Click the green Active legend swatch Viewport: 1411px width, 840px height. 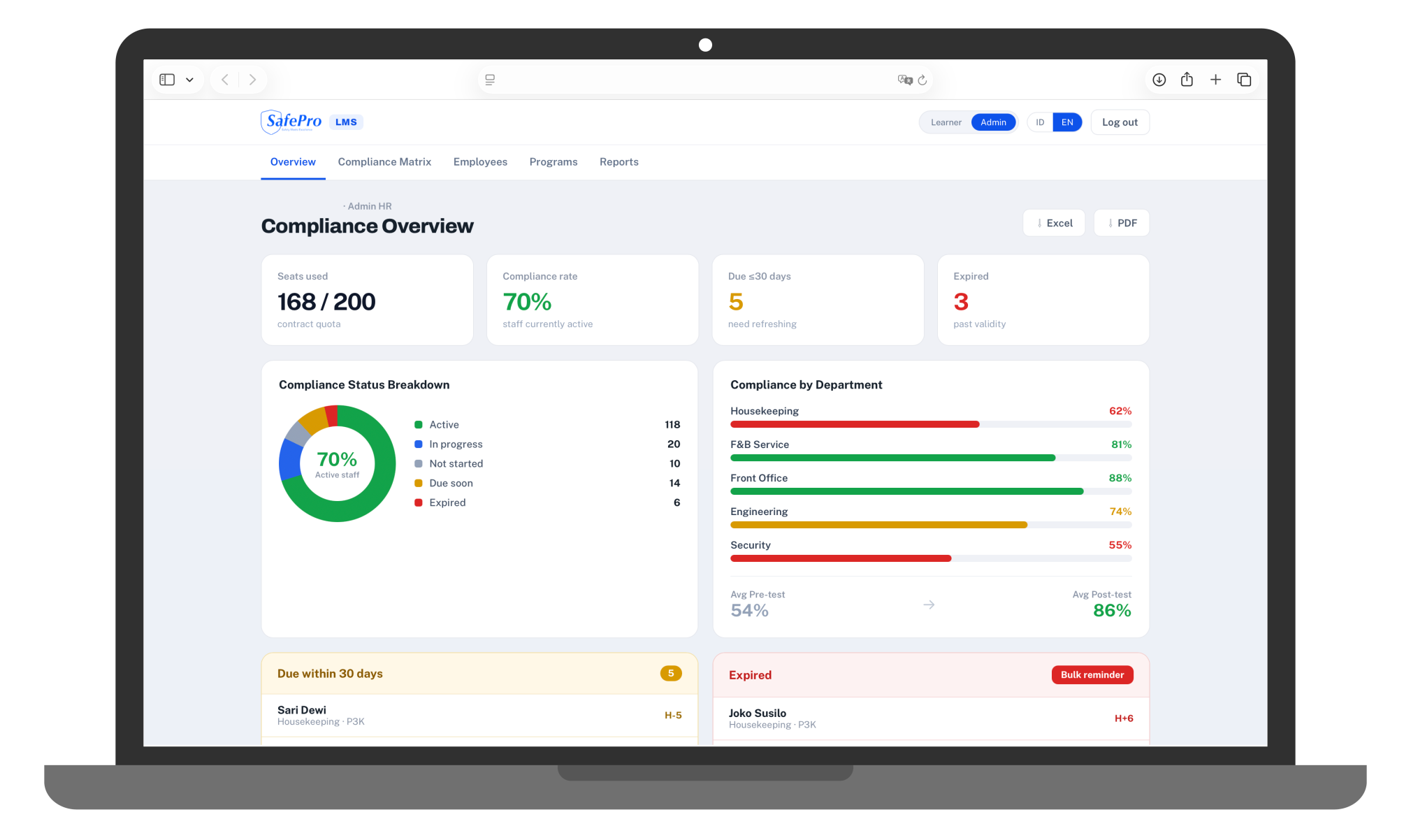tap(419, 425)
